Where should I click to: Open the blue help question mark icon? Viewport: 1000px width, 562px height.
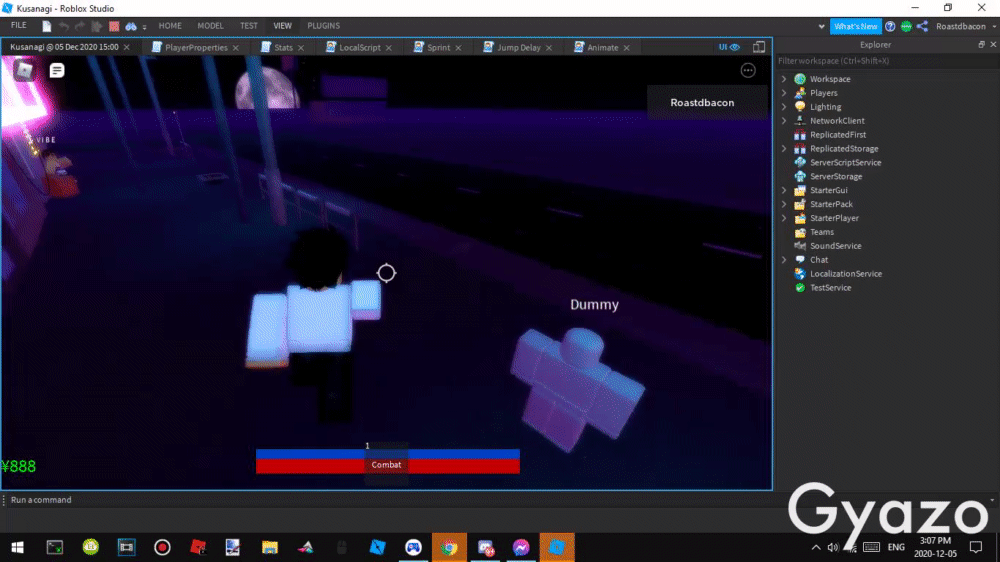click(890, 27)
